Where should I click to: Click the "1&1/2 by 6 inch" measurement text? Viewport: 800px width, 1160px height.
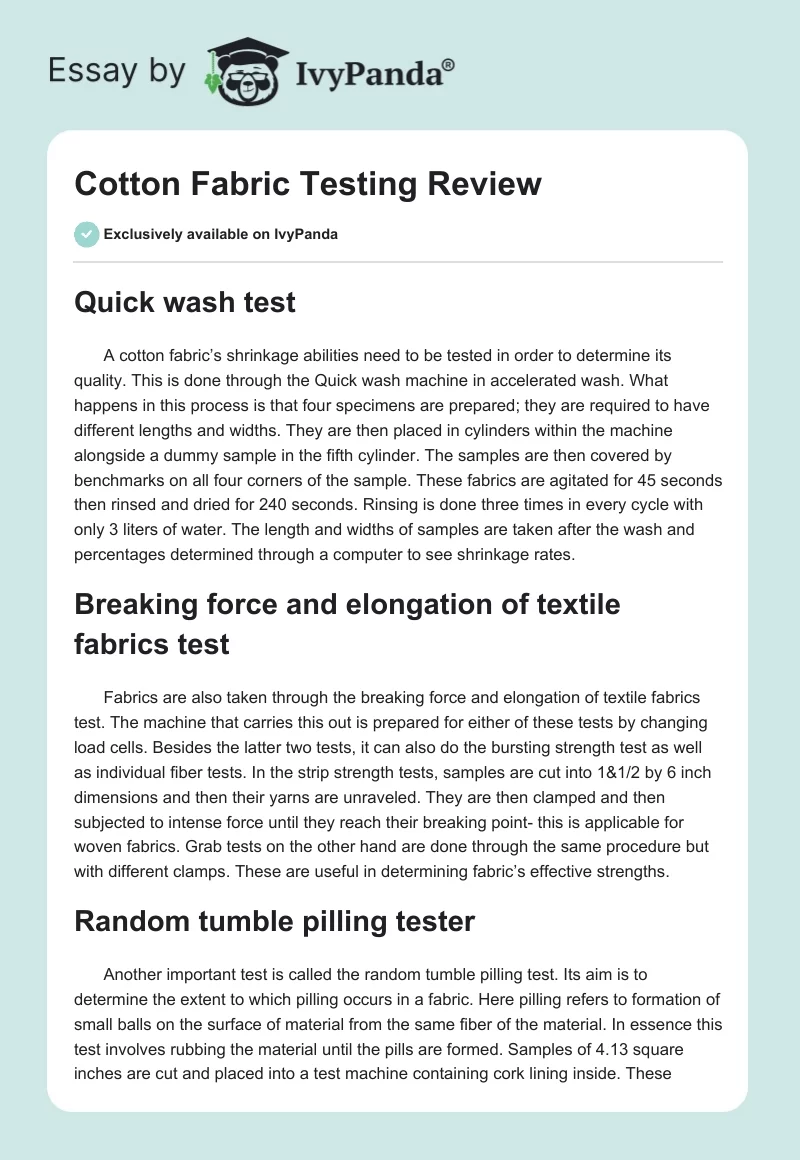[624, 775]
